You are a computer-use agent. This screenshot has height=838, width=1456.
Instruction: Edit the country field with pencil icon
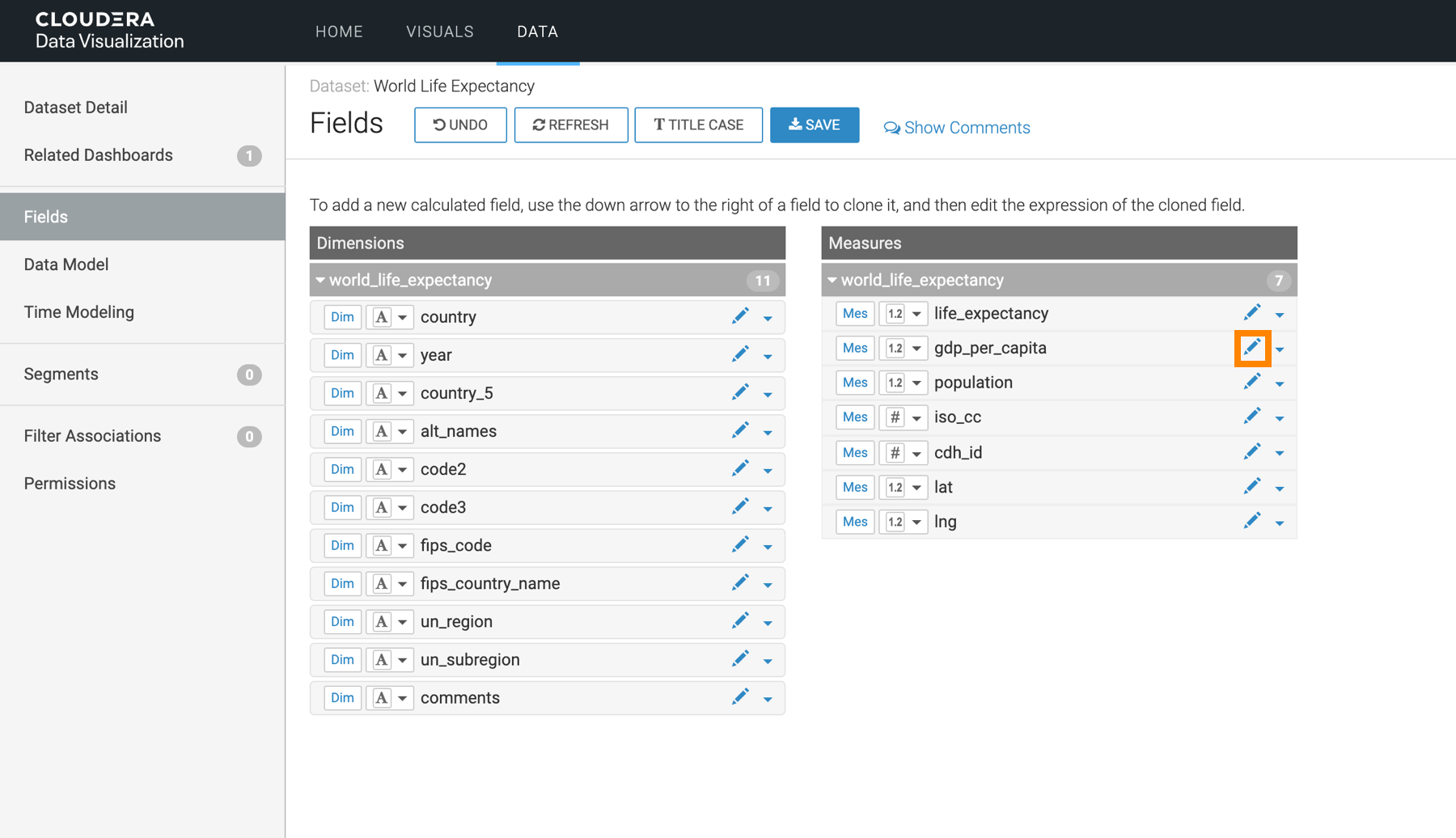739,316
